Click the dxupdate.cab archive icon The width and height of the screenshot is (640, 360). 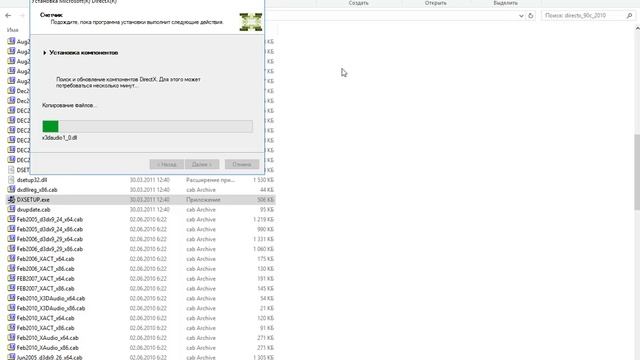pos(11,209)
